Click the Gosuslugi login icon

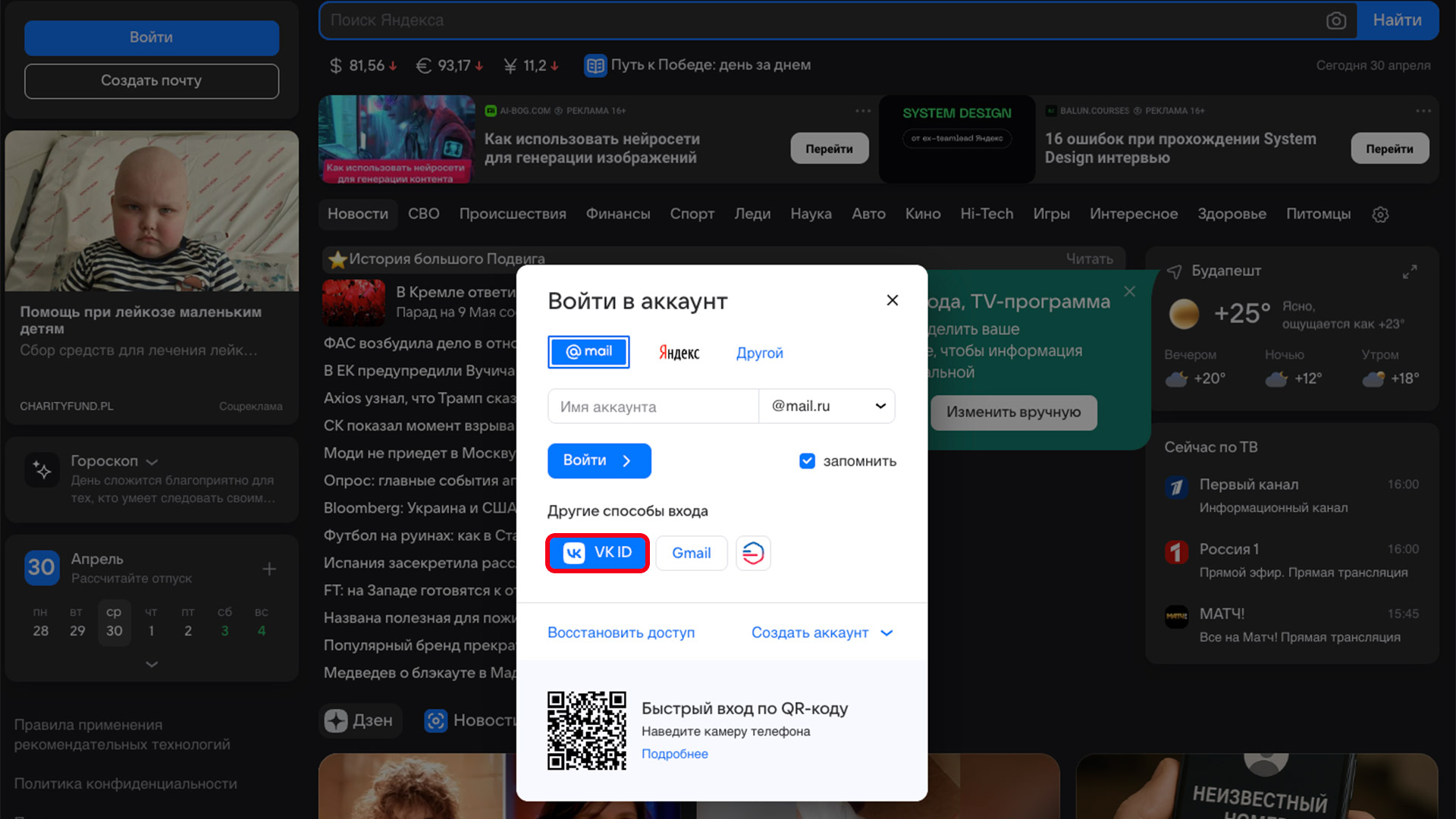[x=753, y=553]
